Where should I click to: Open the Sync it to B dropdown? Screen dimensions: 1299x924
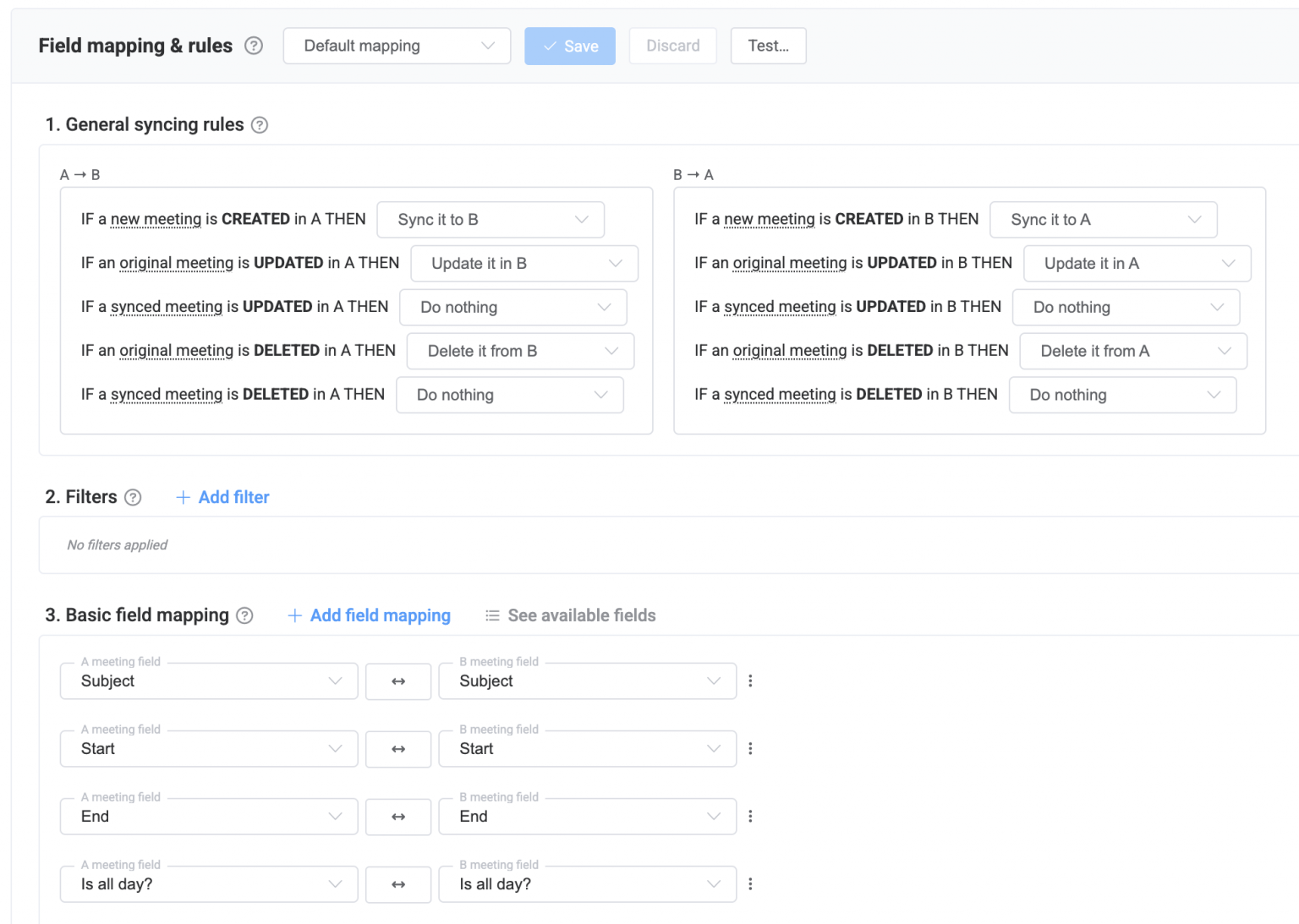coord(491,219)
